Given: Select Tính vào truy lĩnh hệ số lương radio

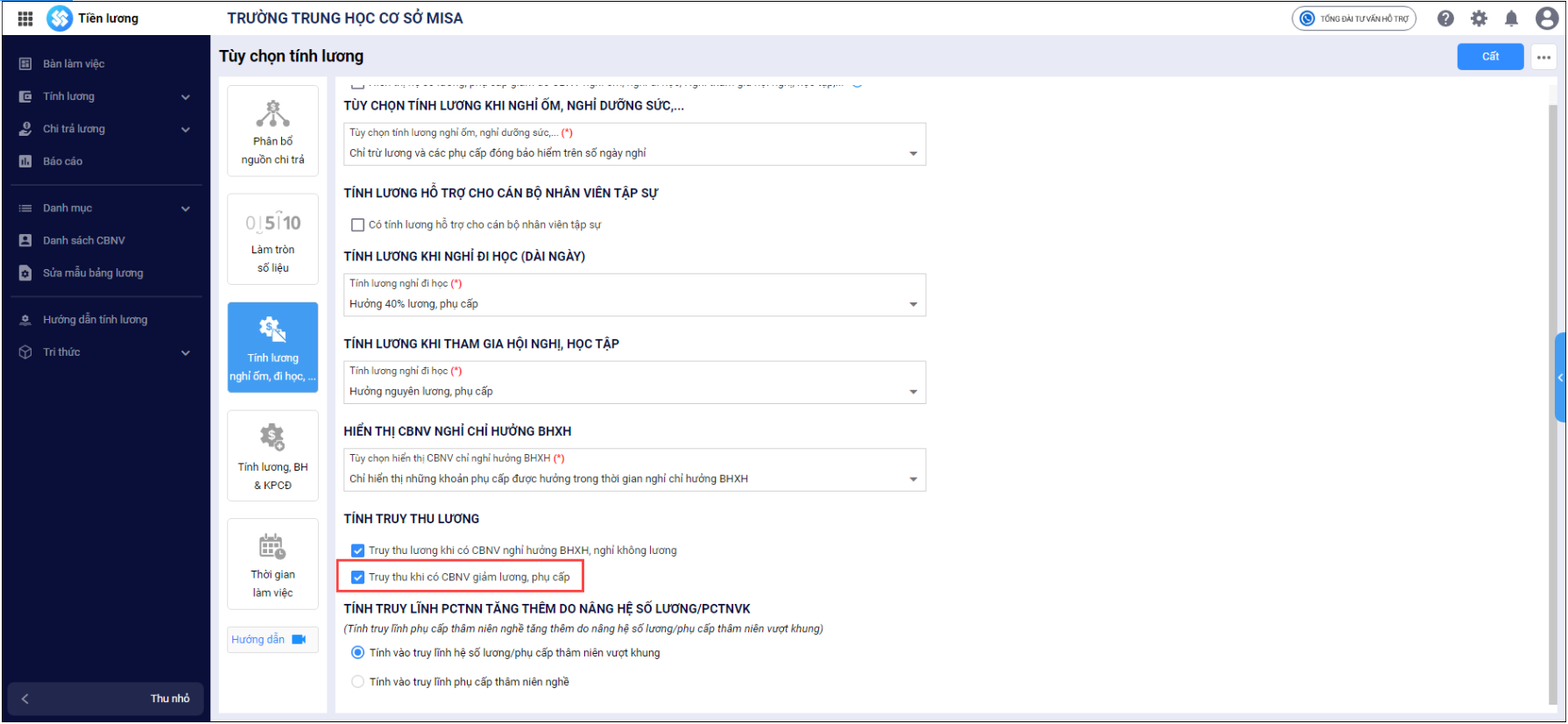Looking at the screenshot, I should coord(357,653).
